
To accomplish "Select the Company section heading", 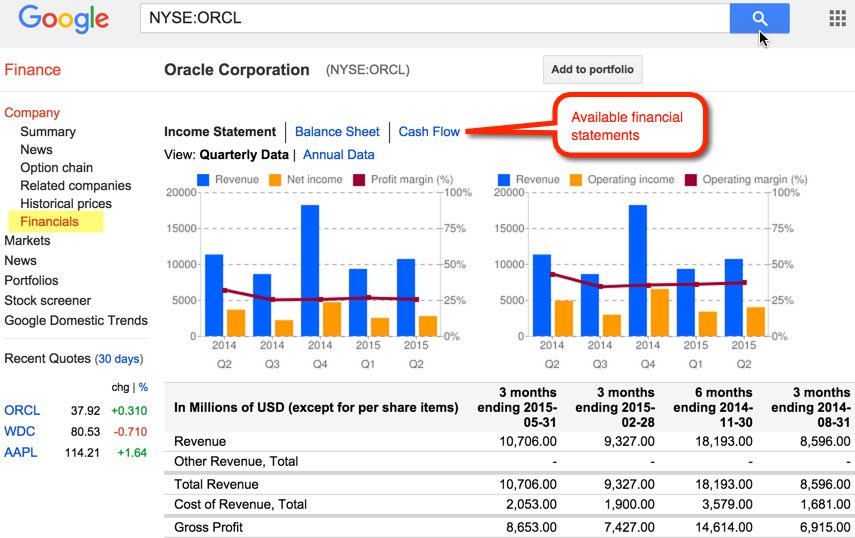I will coord(32,113).
